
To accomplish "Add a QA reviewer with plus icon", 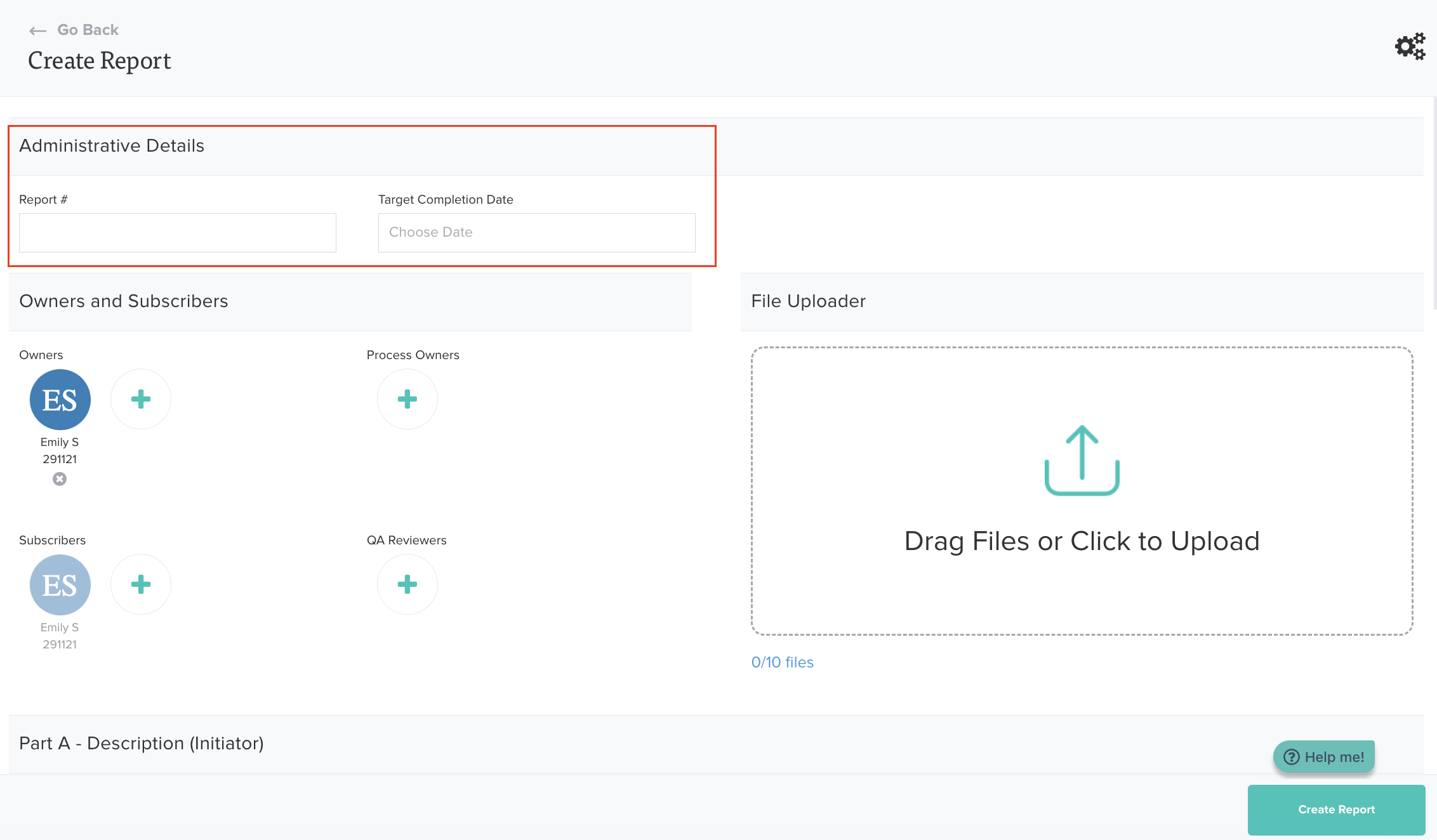I will pos(407,584).
